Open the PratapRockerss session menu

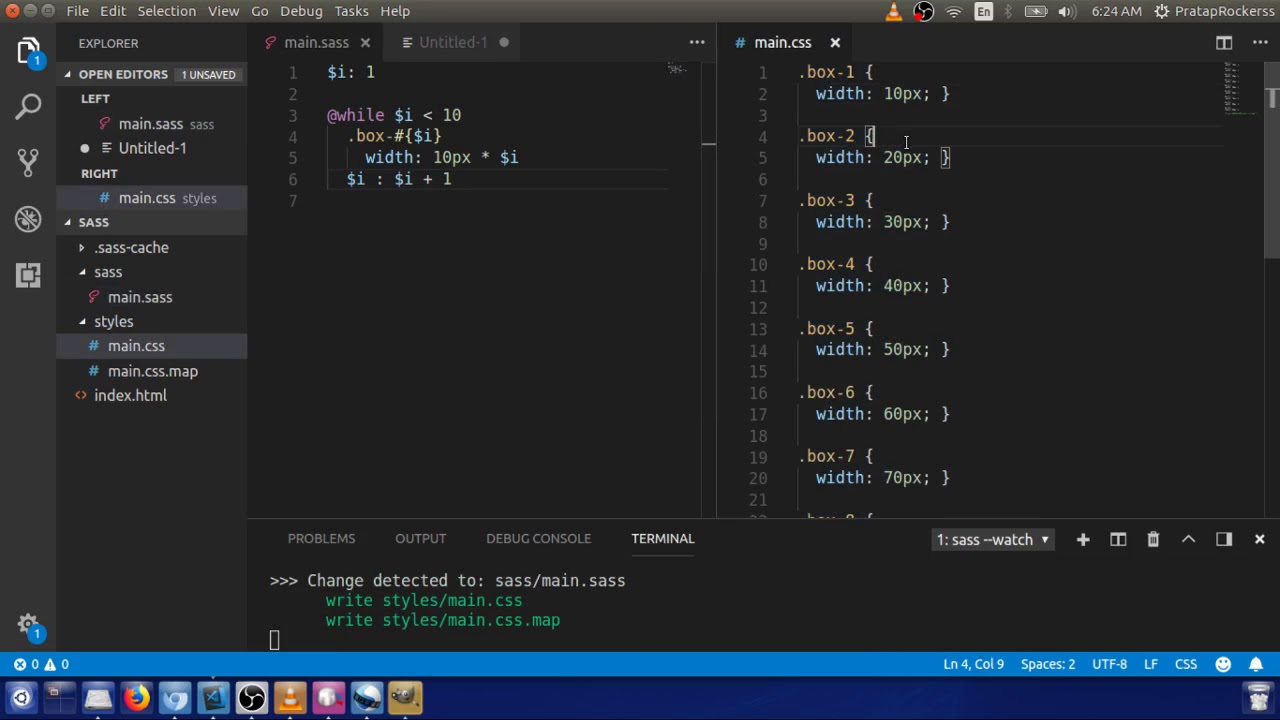pyautogui.click(x=1213, y=11)
